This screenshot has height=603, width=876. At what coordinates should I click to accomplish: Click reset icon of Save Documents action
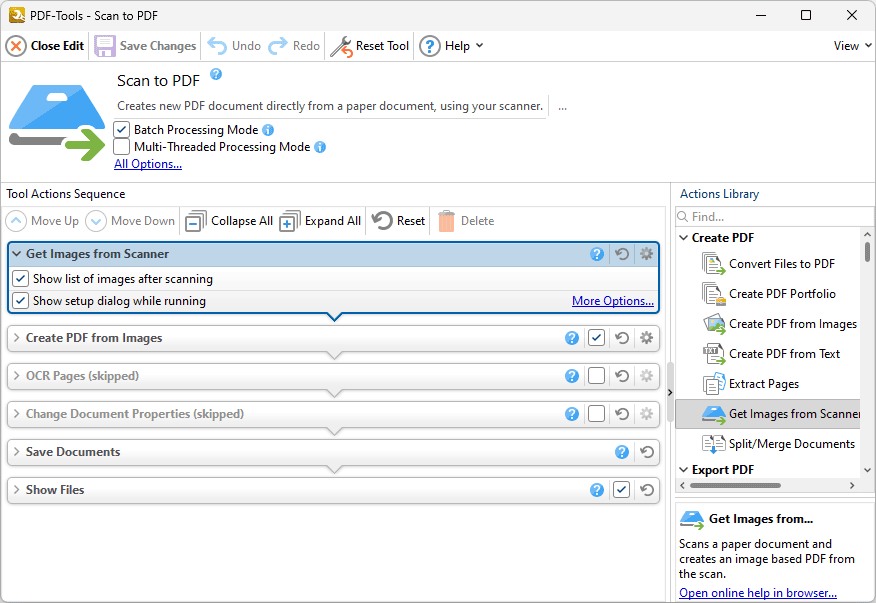pos(647,452)
